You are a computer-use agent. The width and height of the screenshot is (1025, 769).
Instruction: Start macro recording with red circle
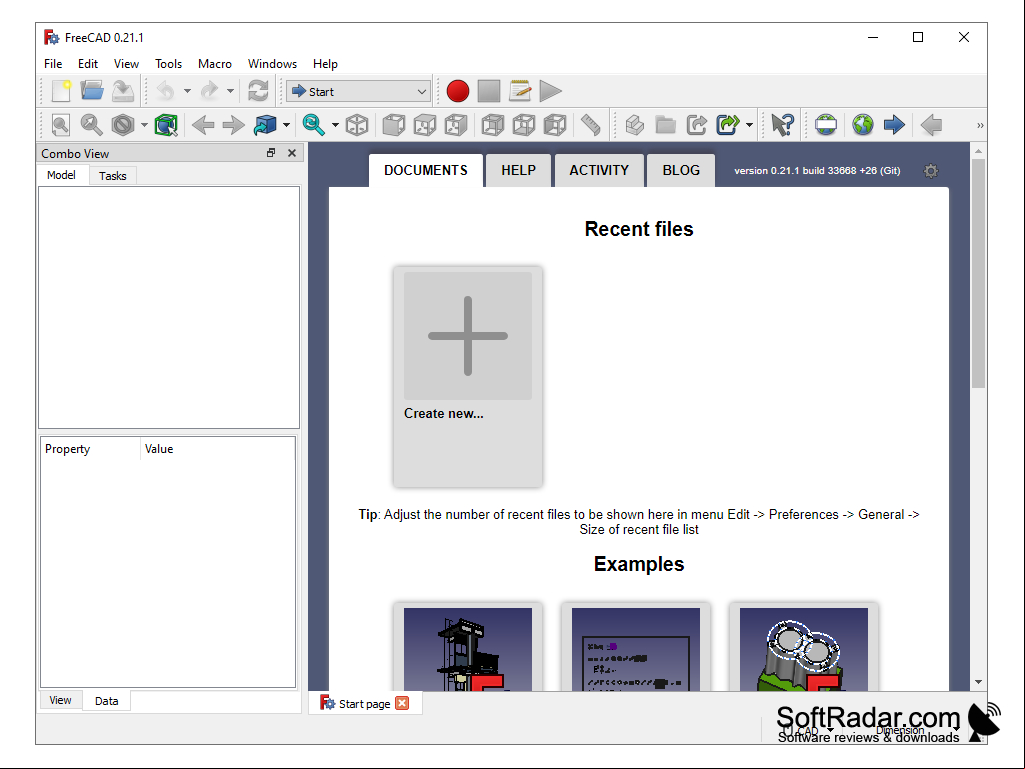pyautogui.click(x=458, y=91)
